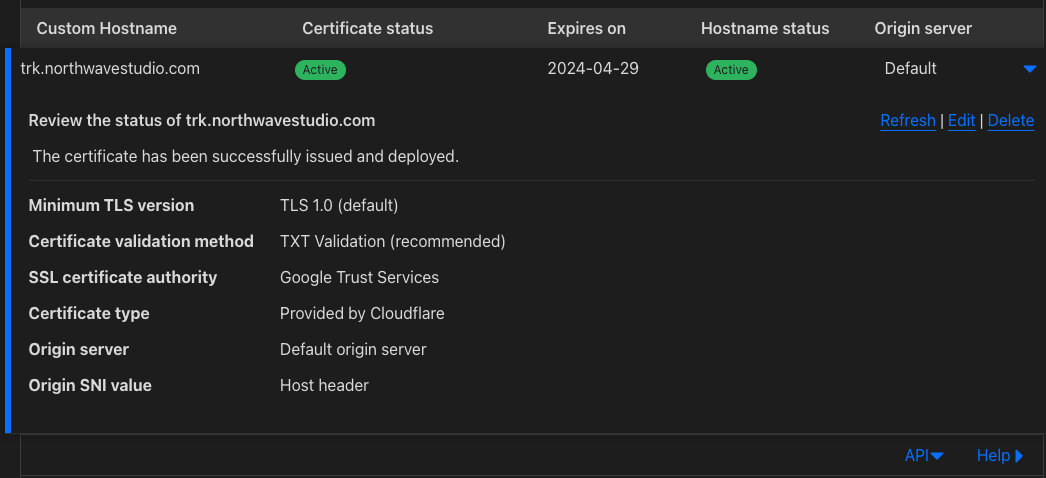Click the Certificate status column header
This screenshot has width=1046, height=478.
tap(368, 29)
